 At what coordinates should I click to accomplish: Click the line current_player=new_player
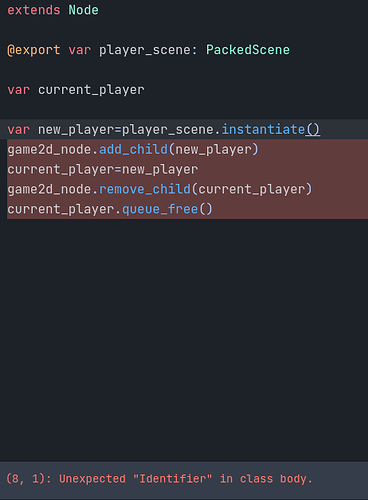103,169
